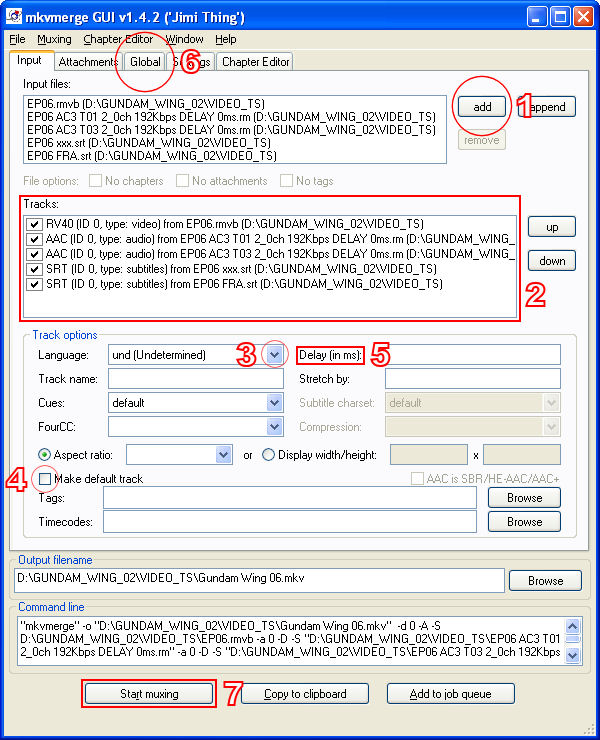Click the remove button
600x740 pixels.
[x=482, y=140]
